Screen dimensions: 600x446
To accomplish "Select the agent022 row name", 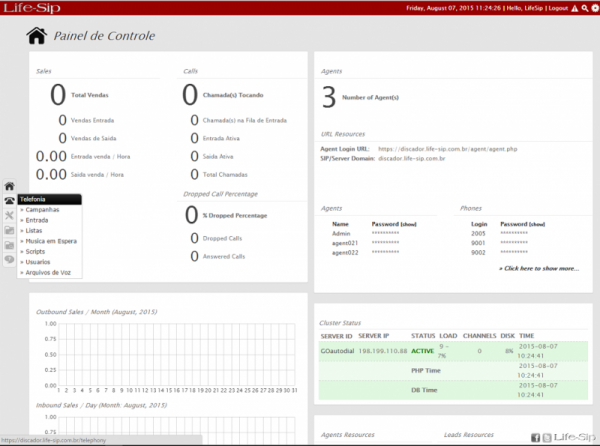I will point(345,252).
